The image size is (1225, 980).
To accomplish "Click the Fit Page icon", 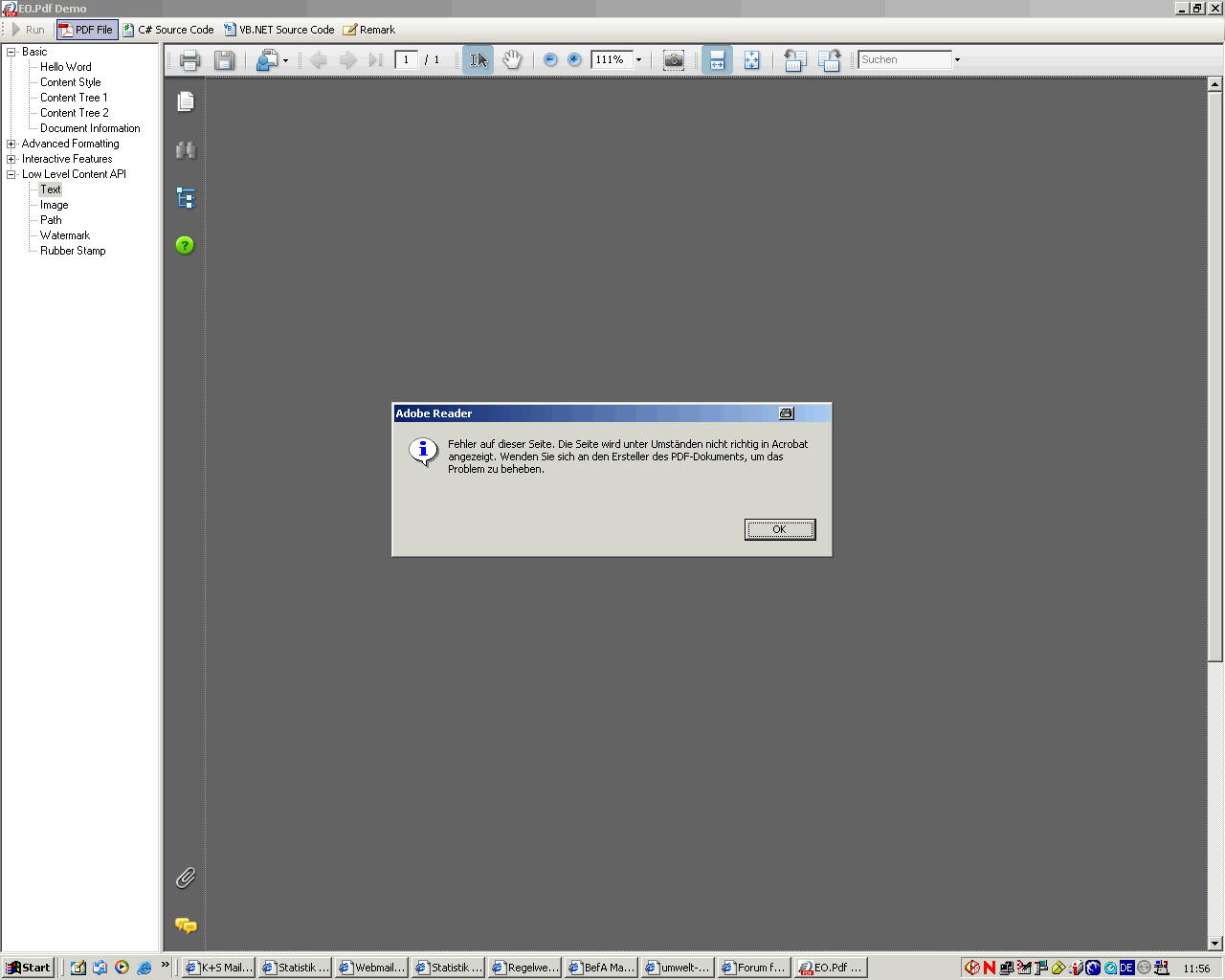I will coord(751,60).
